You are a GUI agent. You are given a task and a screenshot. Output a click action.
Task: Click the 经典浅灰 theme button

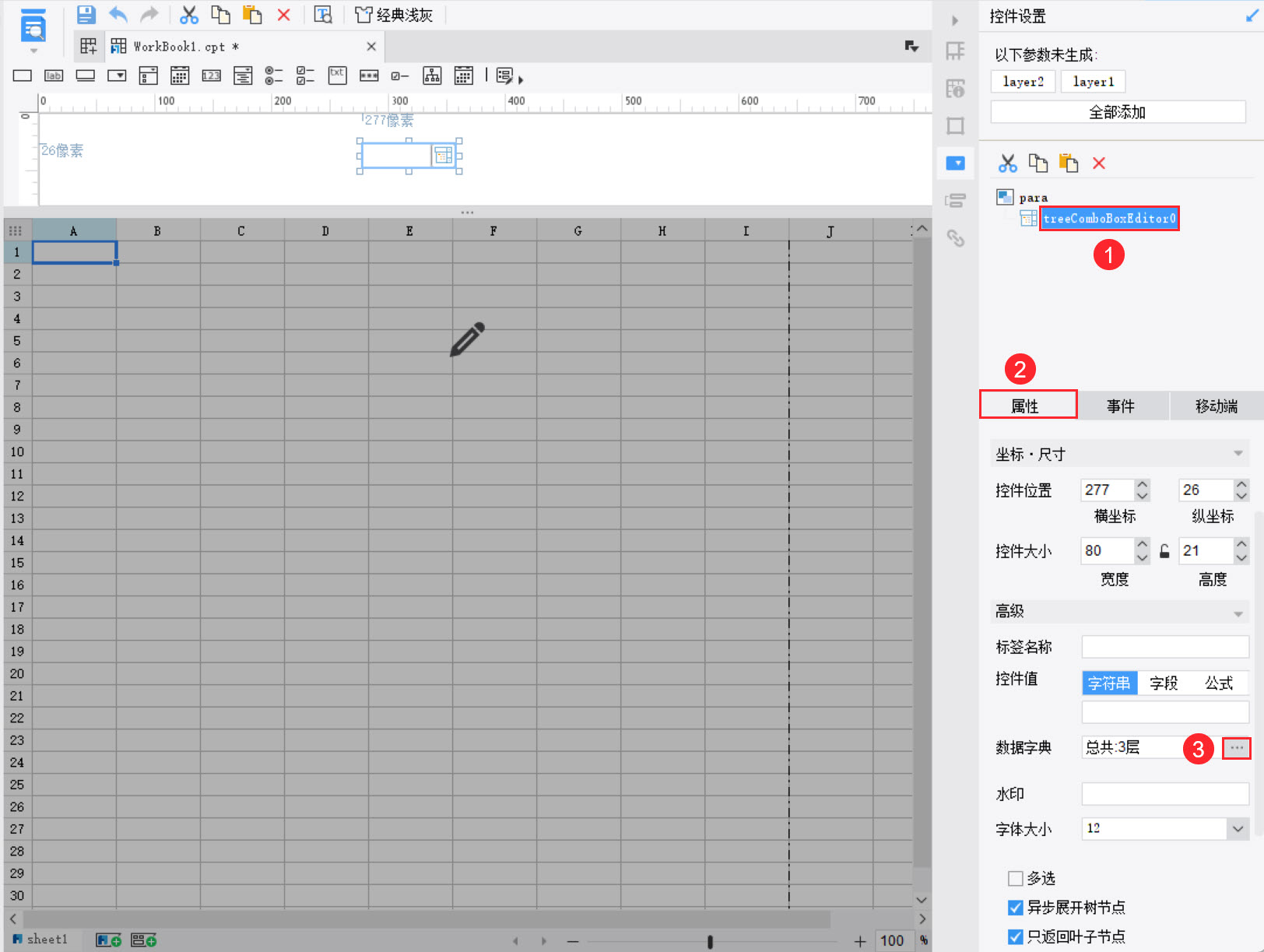(x=394, y=15)
